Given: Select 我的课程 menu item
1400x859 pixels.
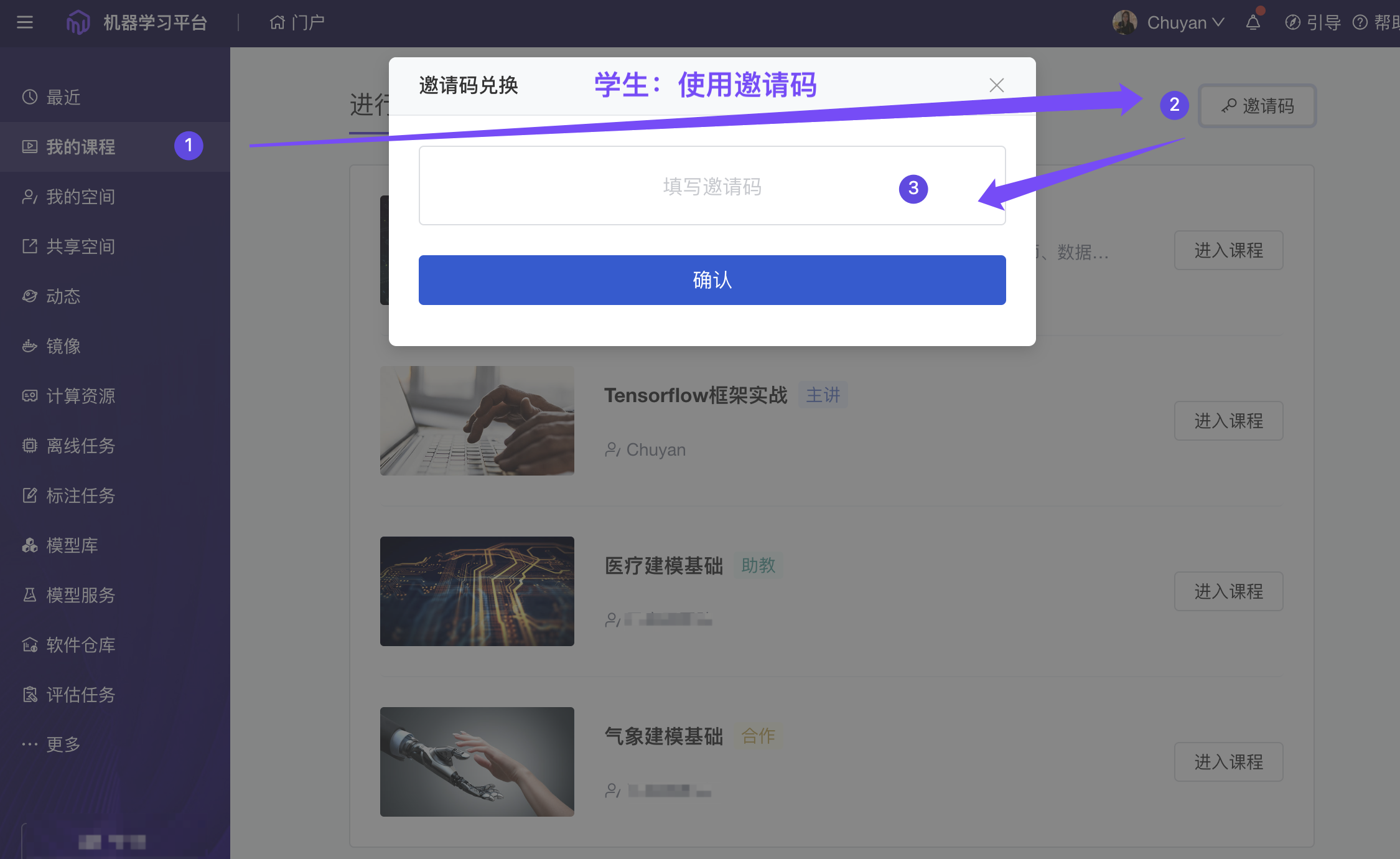Looking at the screenshot, I should pos(80,147).
